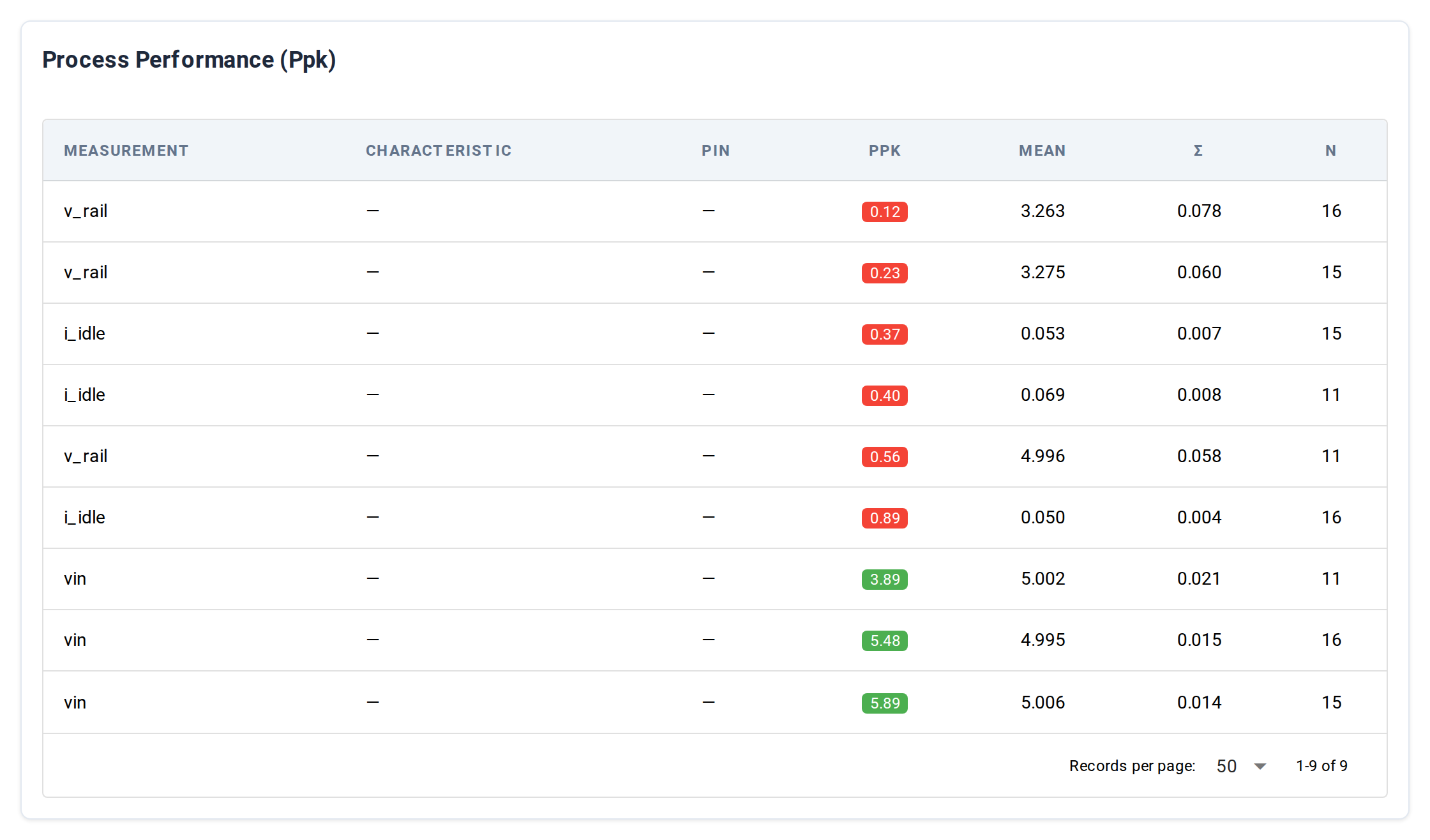This screenshot has height=840, width=1430.
Task: Click the sigma value 0.007
Action: coord(1200,334)
